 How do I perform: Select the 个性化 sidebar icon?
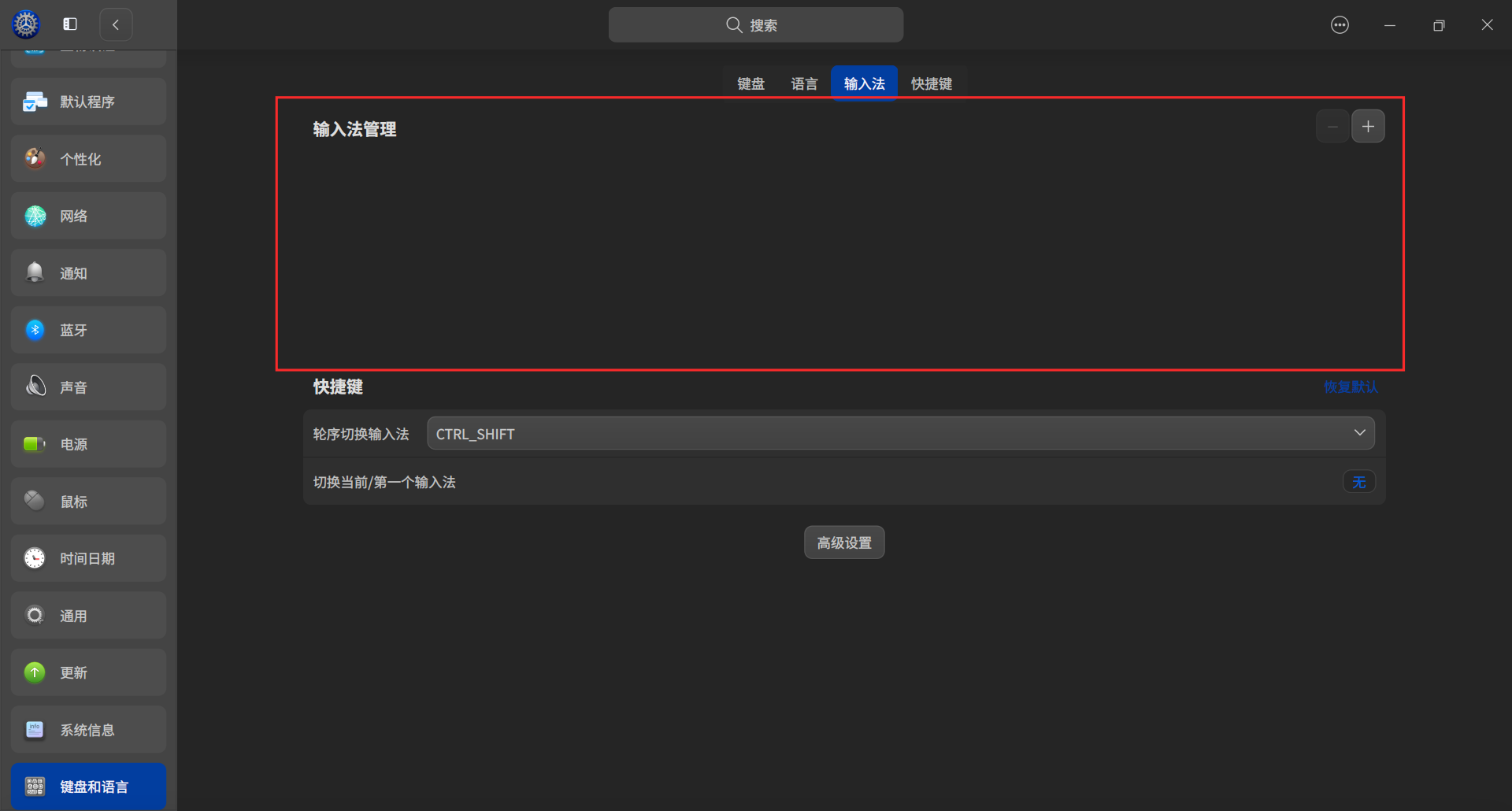[x=87, y=158]
